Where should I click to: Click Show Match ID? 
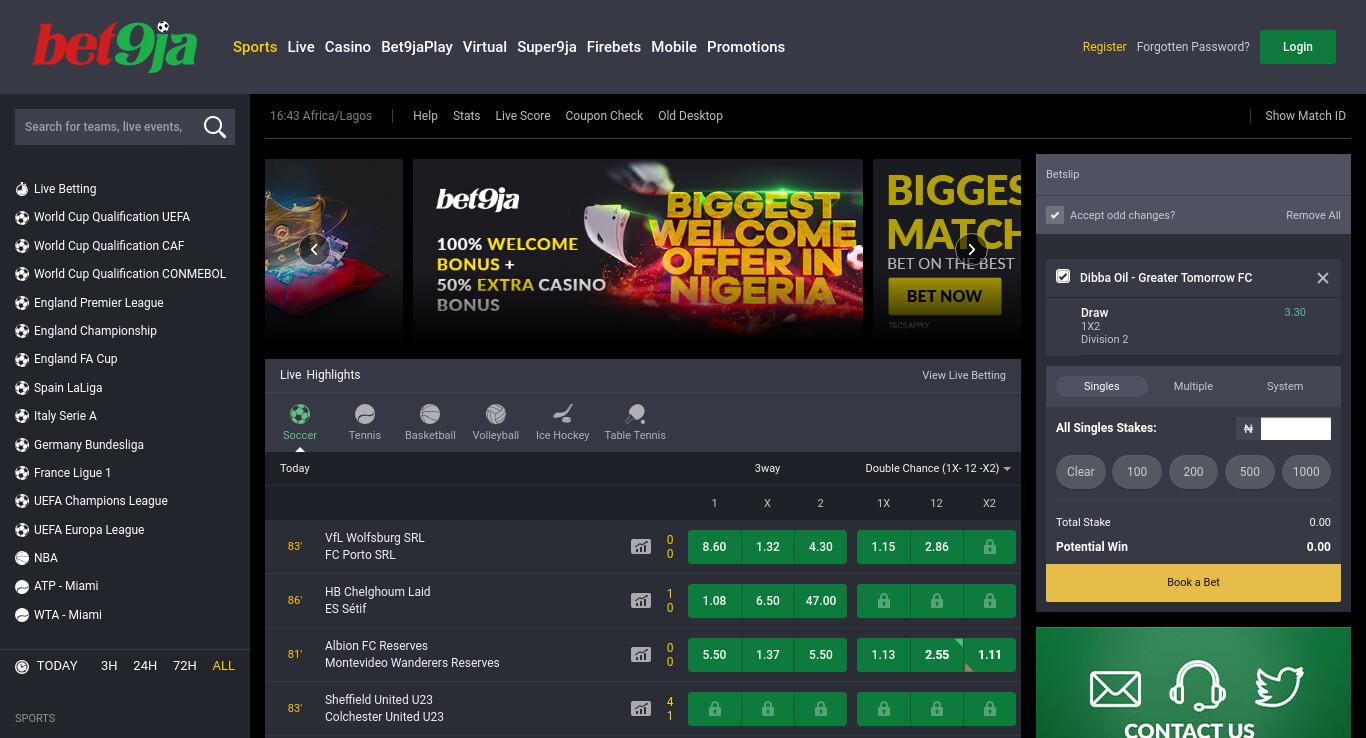click(x=1305, y=116)
